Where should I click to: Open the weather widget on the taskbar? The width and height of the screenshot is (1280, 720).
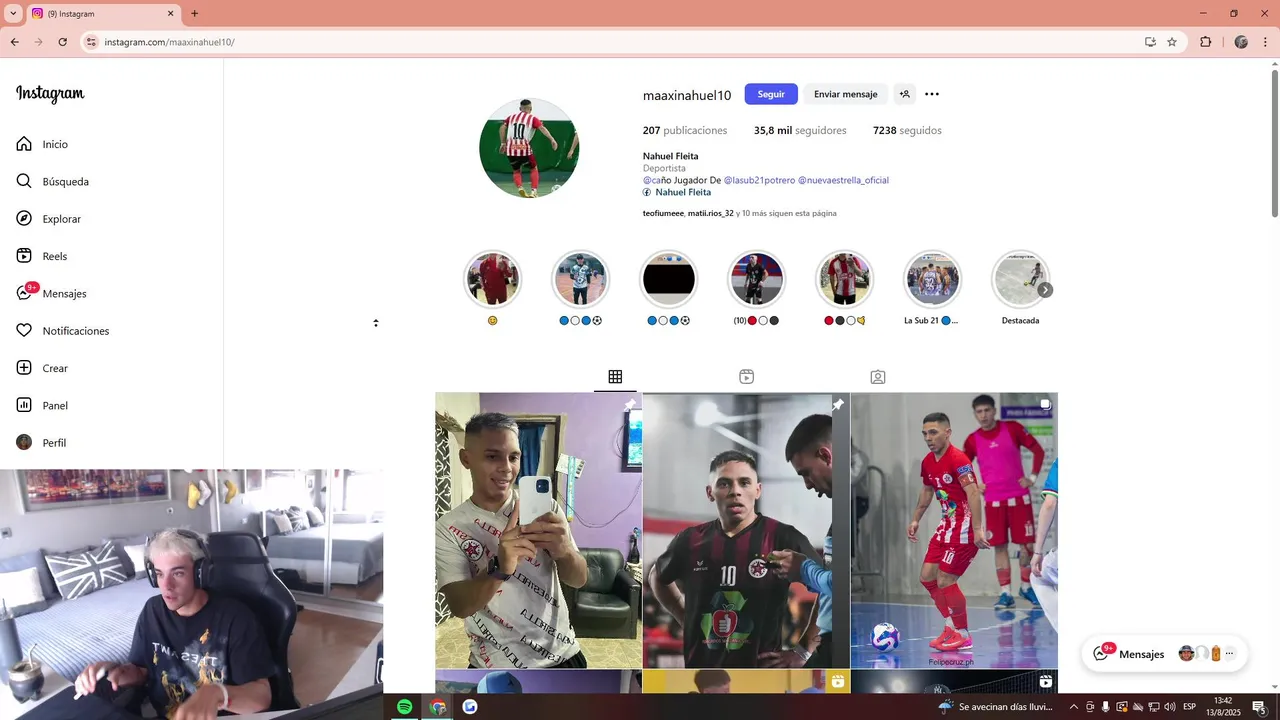[x=996, y=707]
